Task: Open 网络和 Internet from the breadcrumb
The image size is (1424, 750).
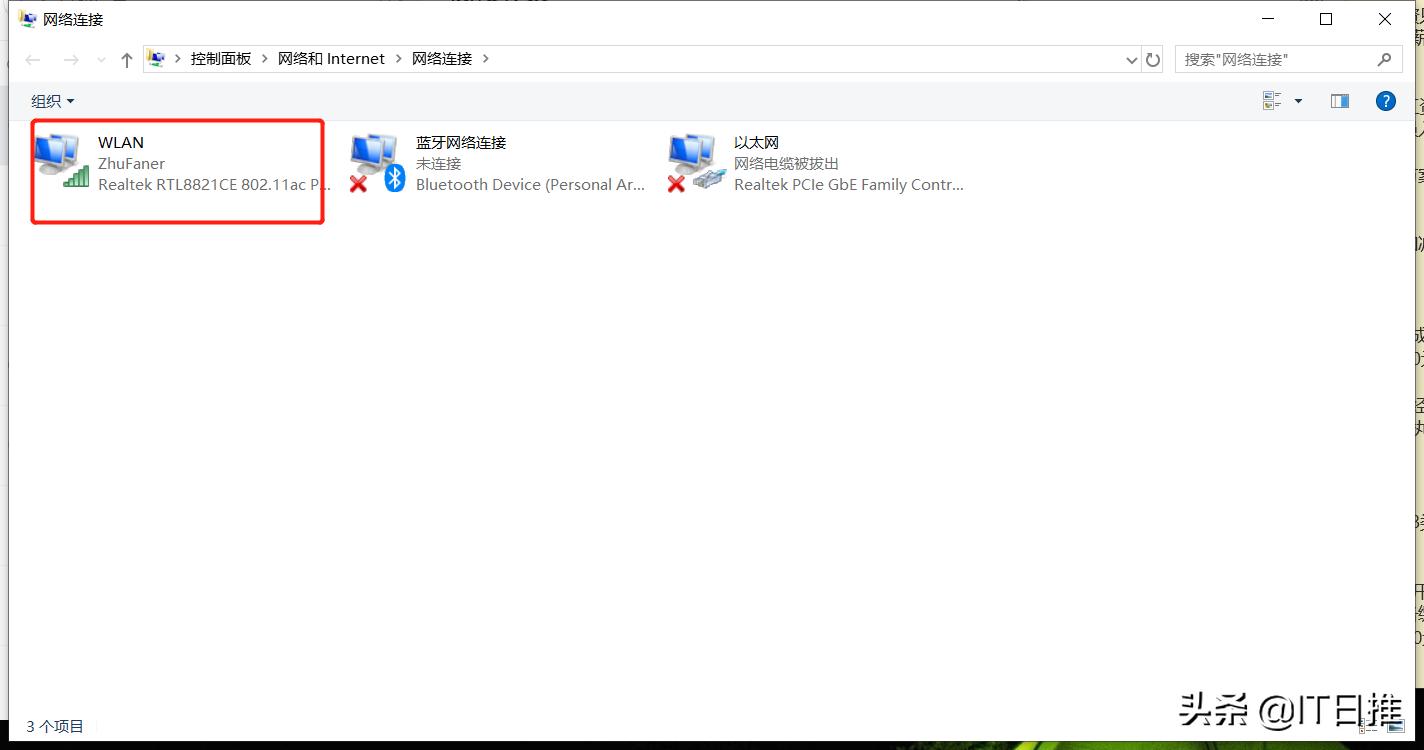Action: coord(331,59)
